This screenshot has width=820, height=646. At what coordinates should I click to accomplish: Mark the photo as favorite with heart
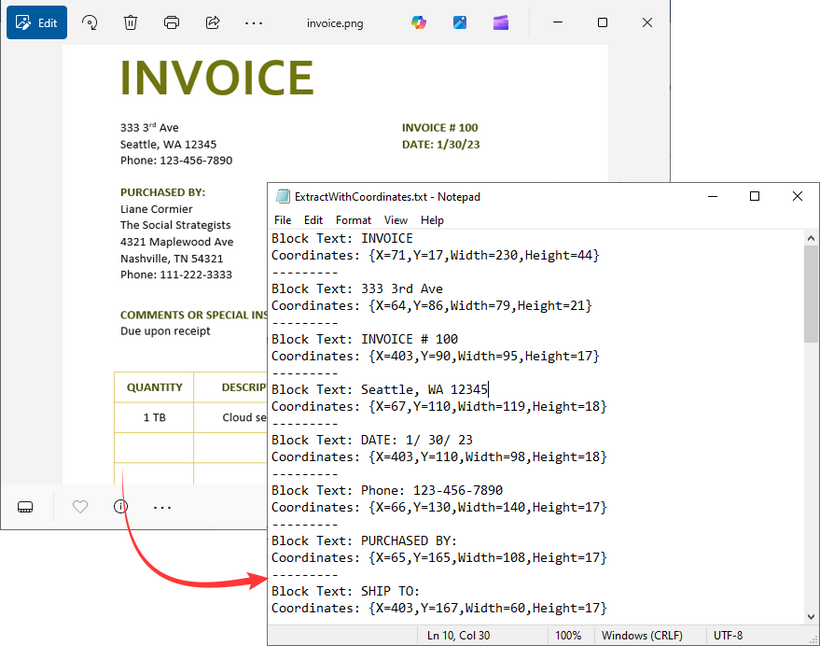pyautogui.click(x=80, y=507)
